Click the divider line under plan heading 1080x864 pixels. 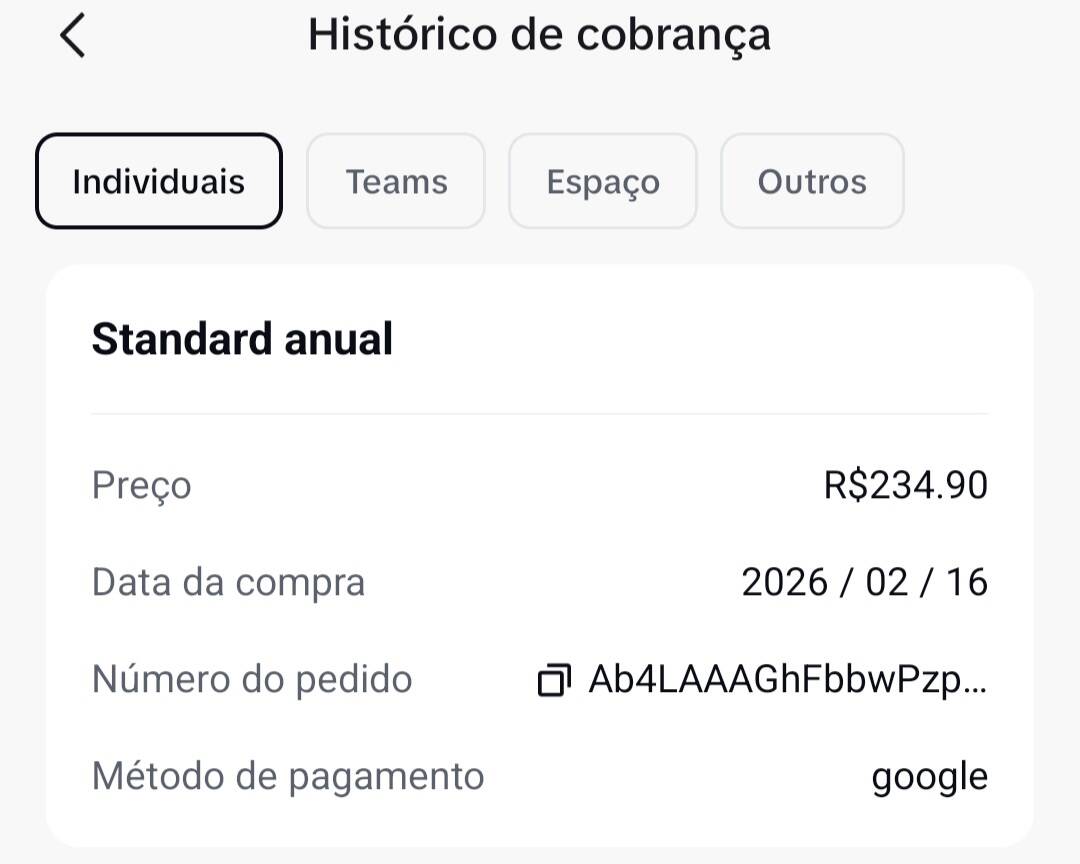click(x=540, y=413)
